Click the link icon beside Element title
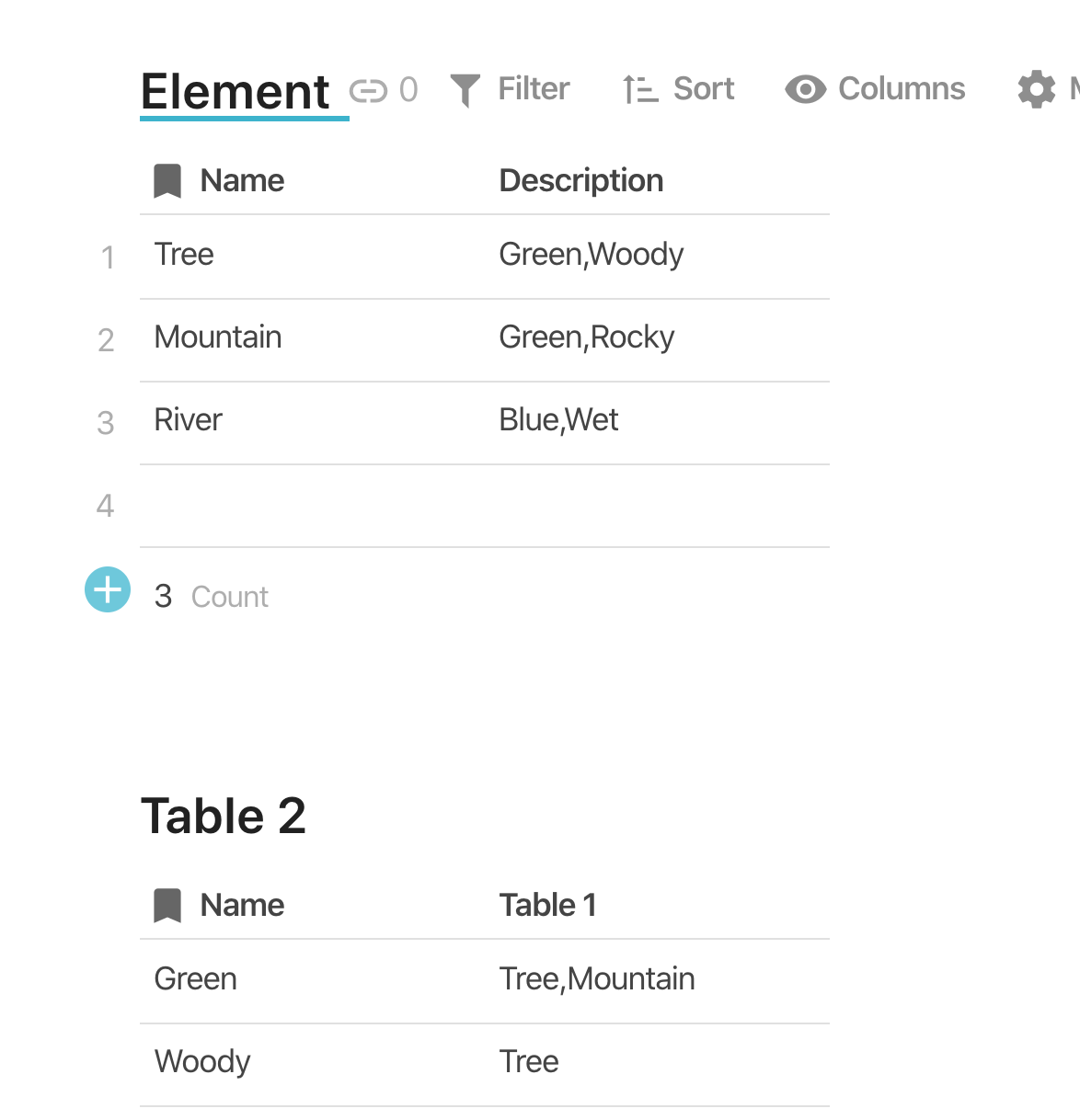Viewport: 1080px width, 1120px height. [x=368, y=90]
